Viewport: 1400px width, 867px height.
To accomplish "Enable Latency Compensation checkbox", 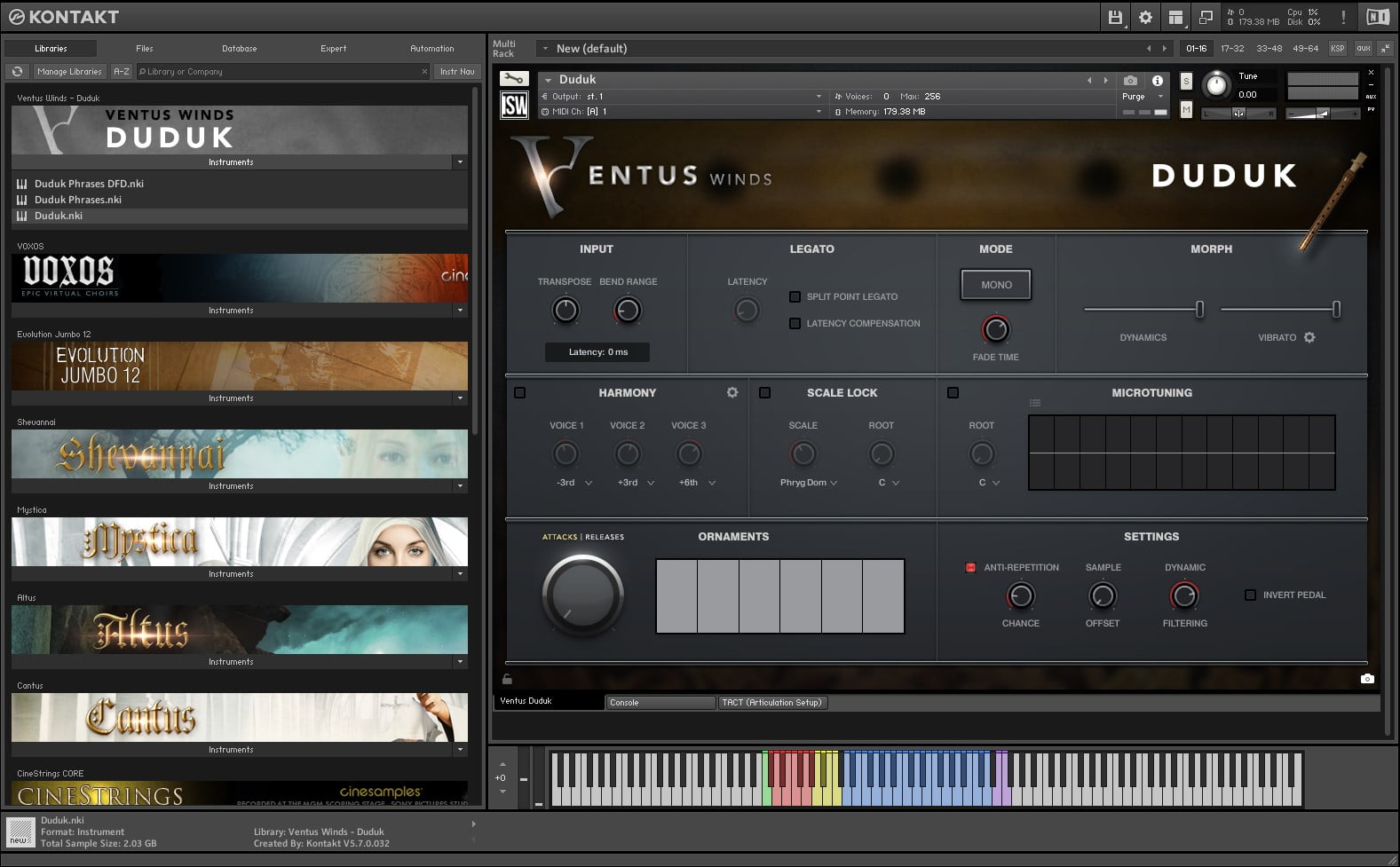I will [x=795, y=323].
